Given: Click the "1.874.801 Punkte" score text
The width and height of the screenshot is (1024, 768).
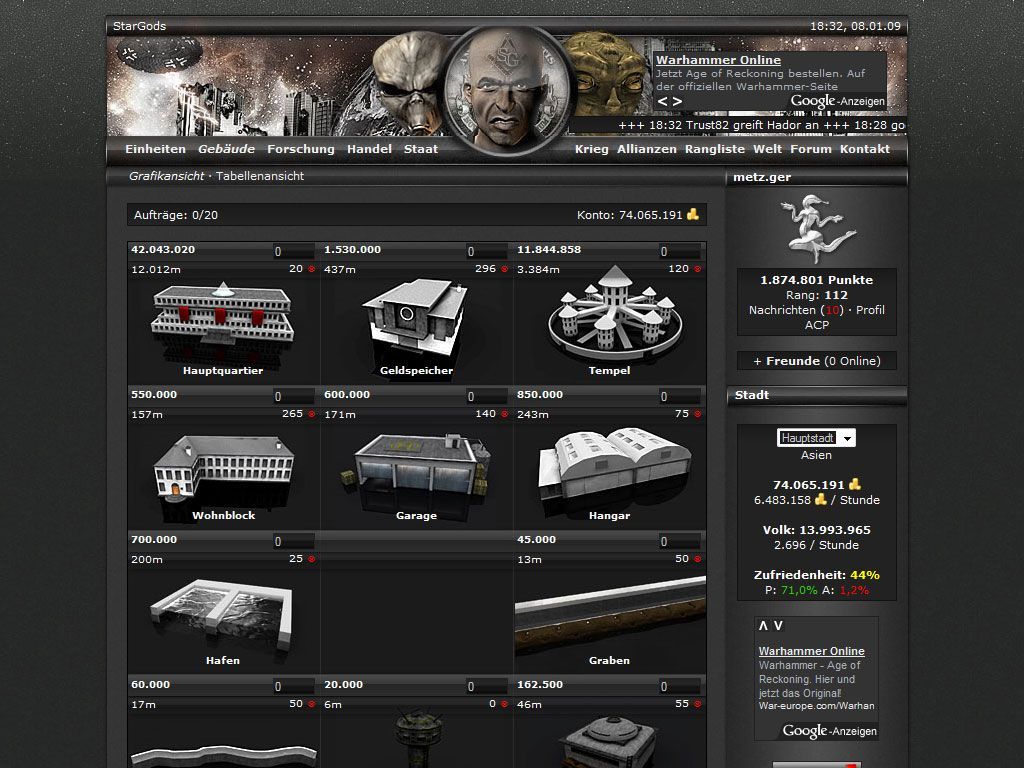Looking at the screenshot, I should 816,280.
